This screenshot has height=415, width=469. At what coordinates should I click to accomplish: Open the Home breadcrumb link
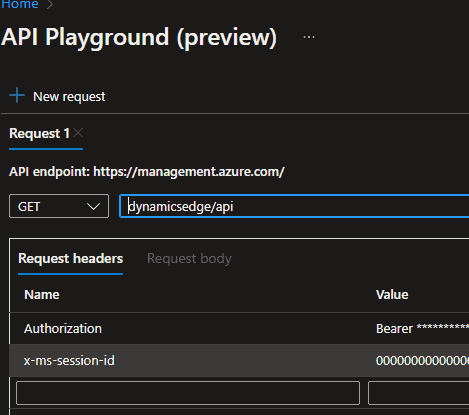point(20,4)
